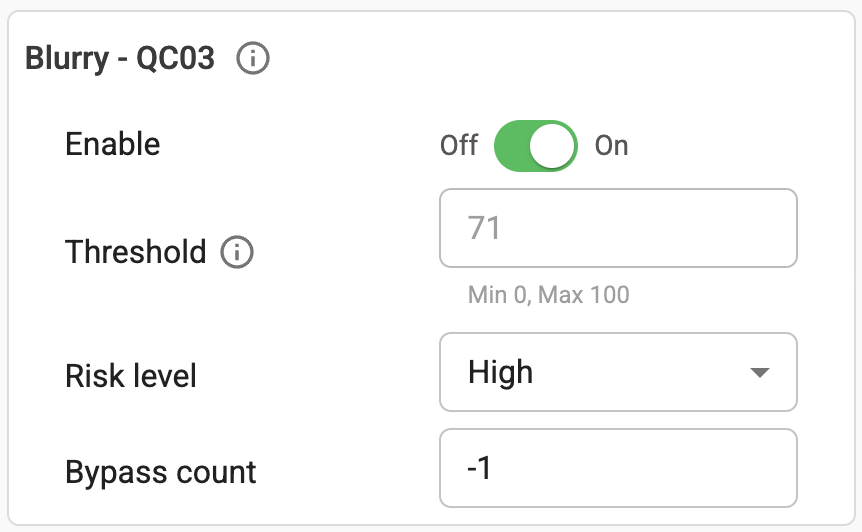Click the Risk level dropdown arrow
Screen dimensions: 862x532
(x=760, y=373)
